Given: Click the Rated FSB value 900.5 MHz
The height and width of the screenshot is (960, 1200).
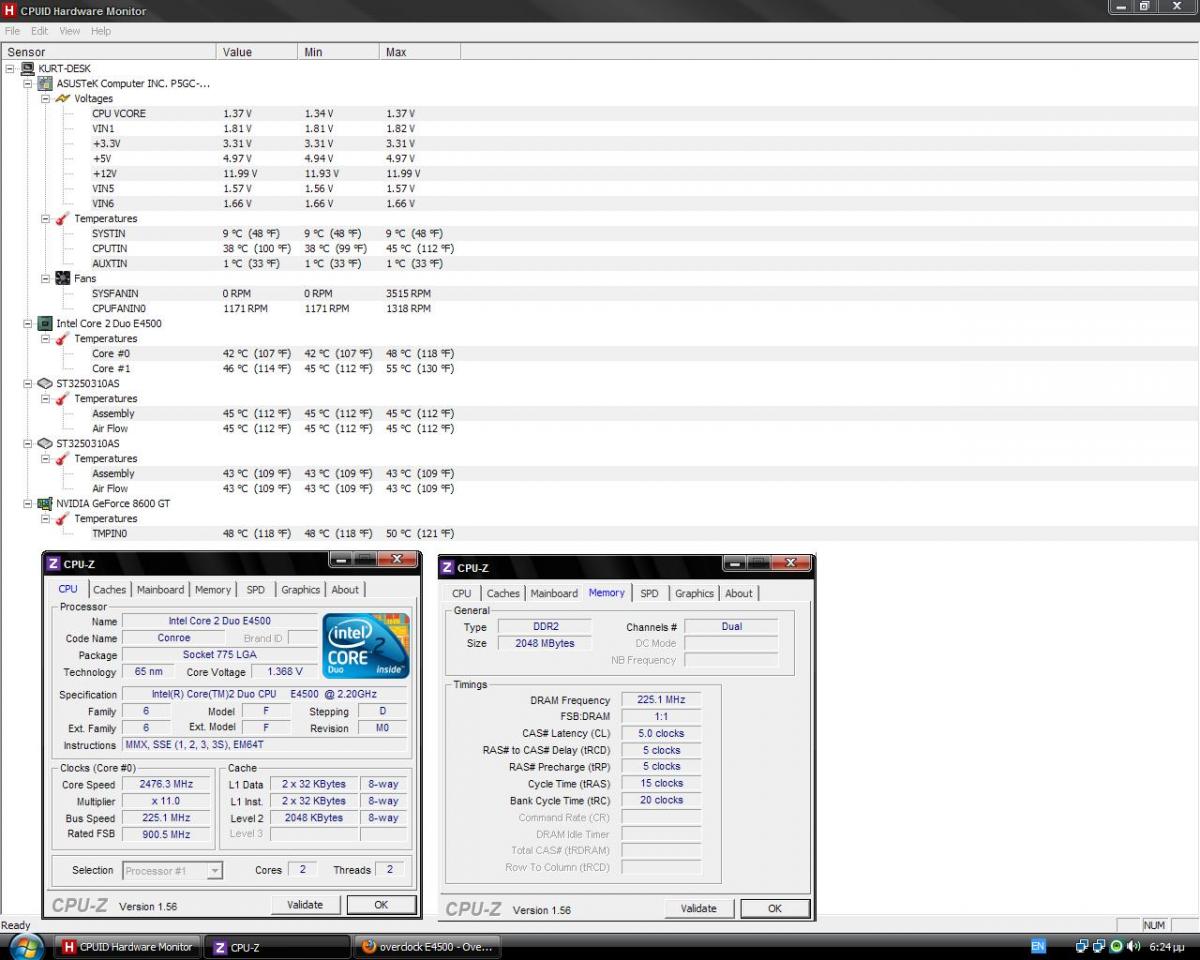Looking at the screenshot, I should click(x=167, y=834).
